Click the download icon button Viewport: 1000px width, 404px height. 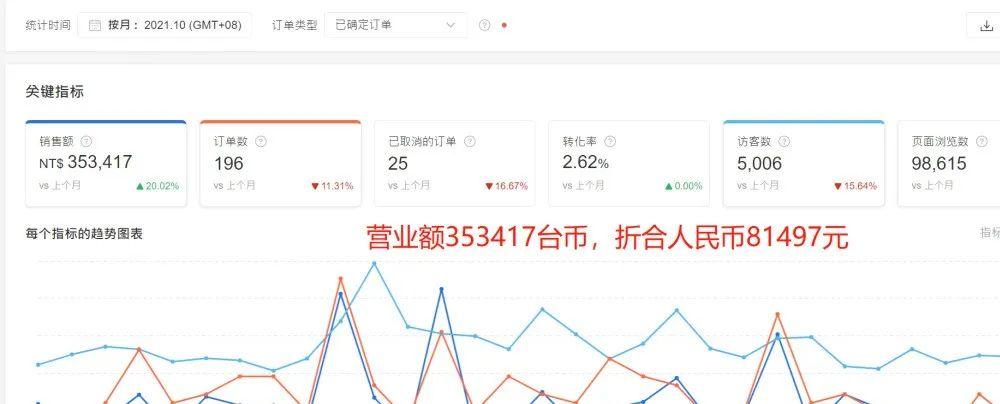987,26
